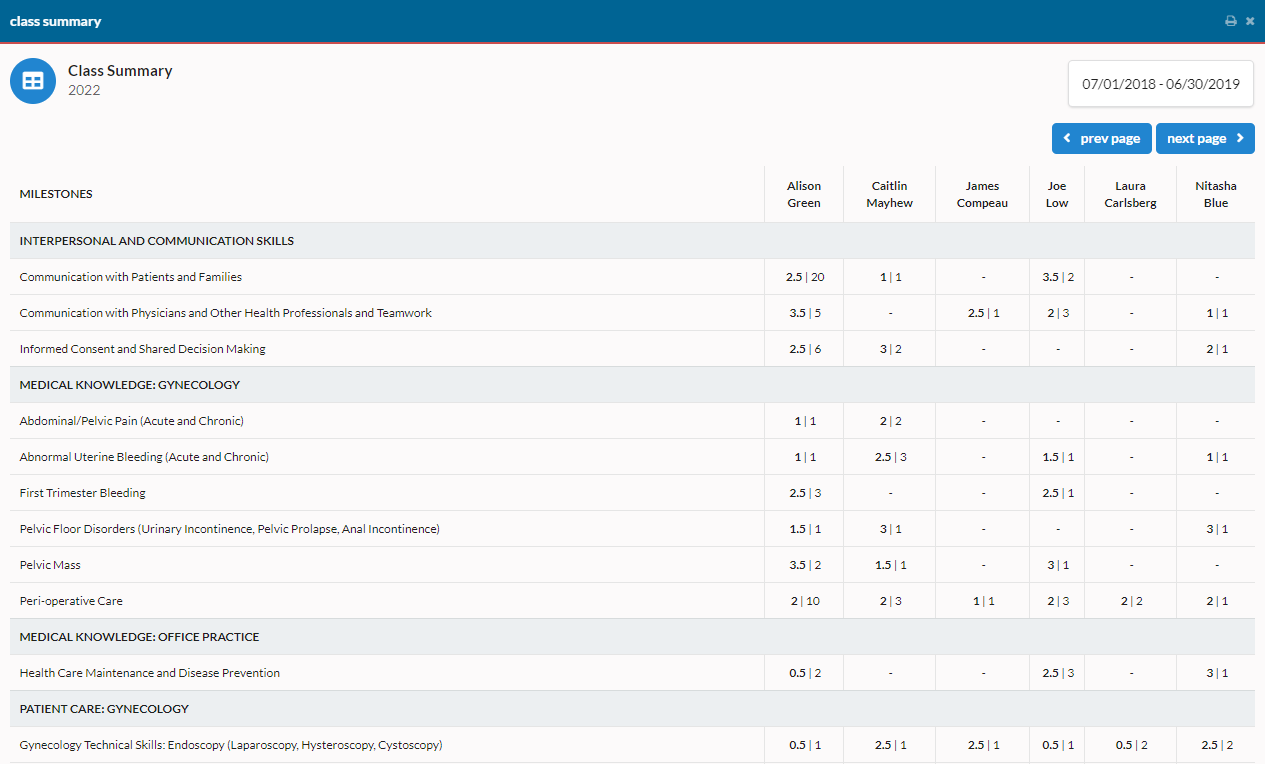Screen dimensions: 1265x764
Task: Close the class summary window
Action: pos(1250,21)
